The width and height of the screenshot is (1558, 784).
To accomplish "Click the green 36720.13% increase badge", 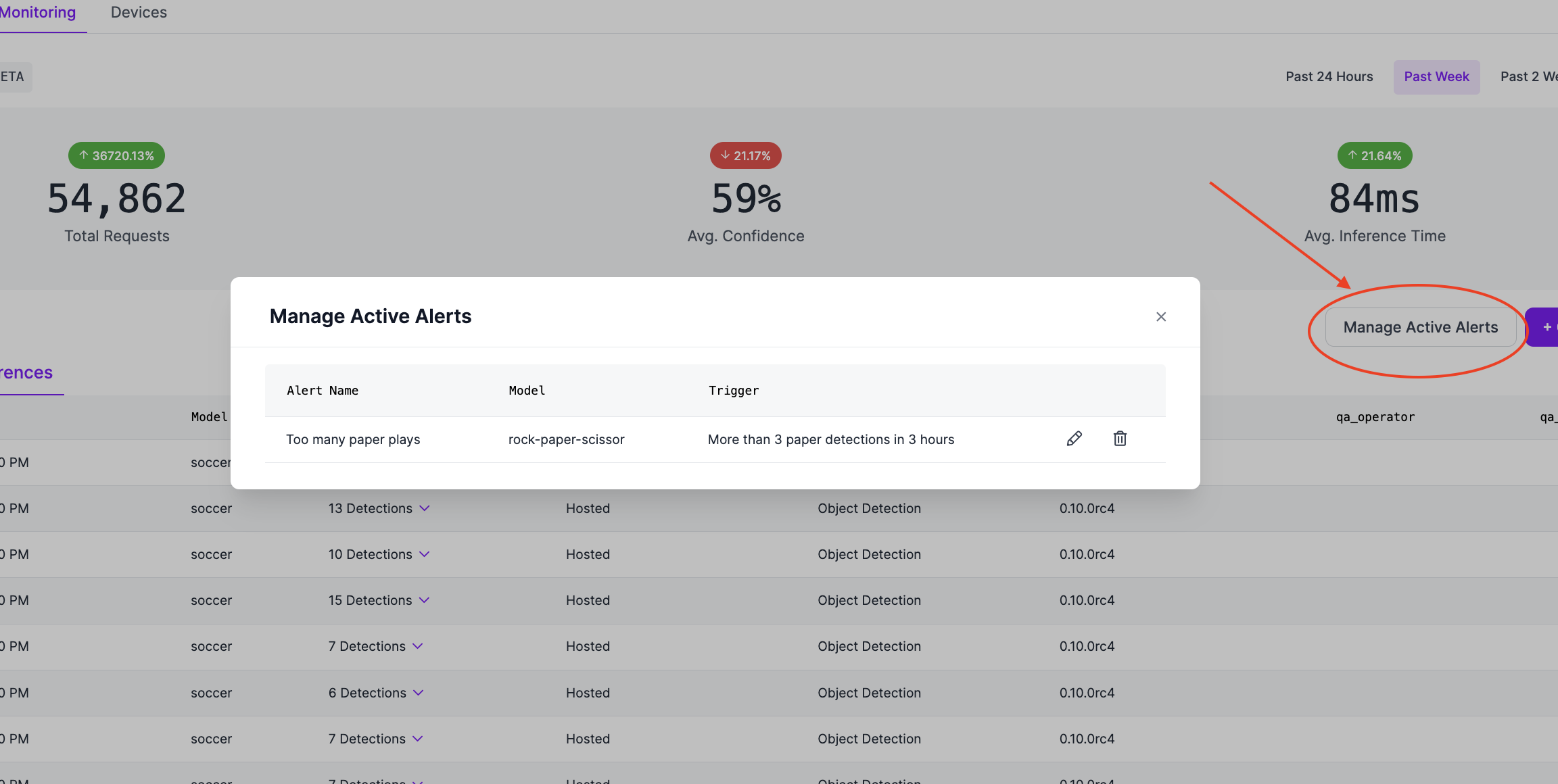I will click(116, 155).
